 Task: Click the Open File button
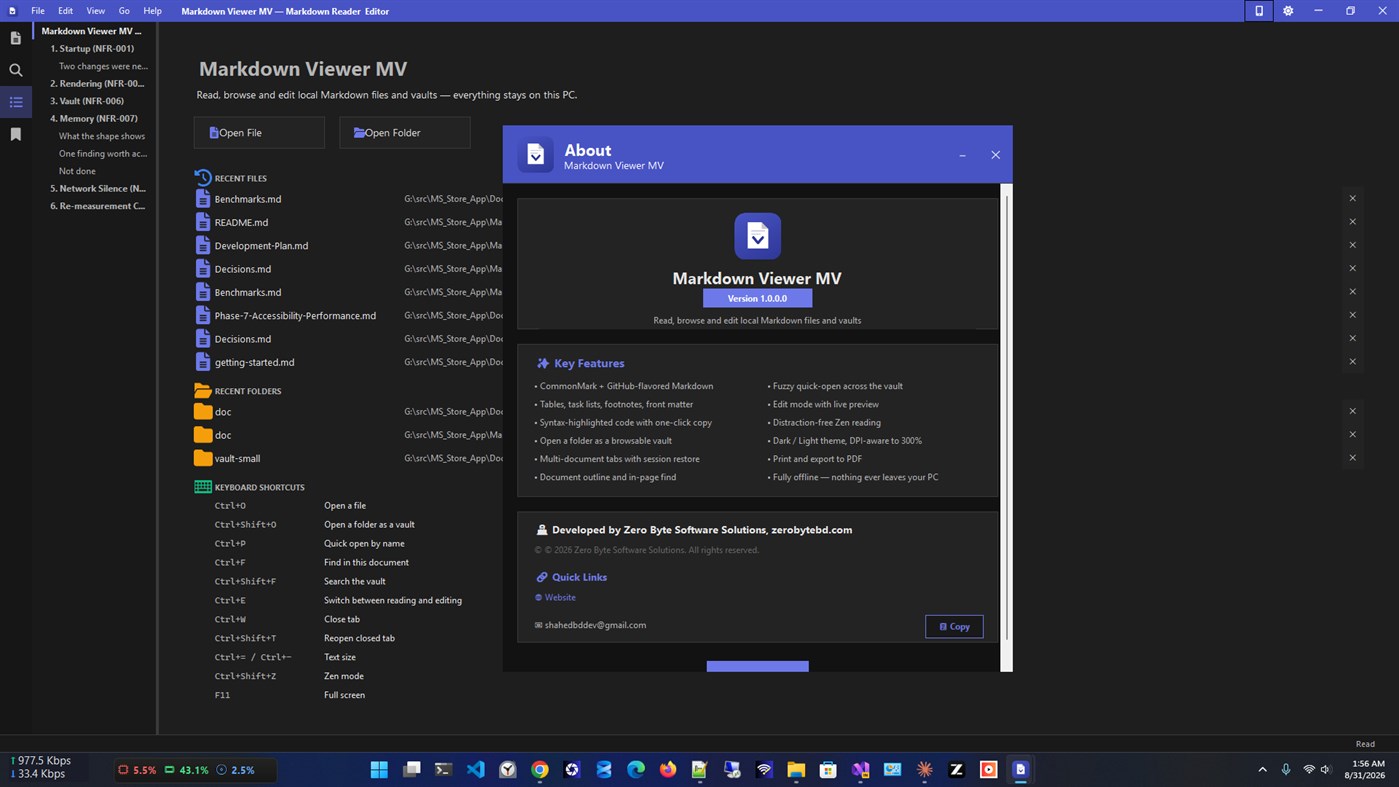click(259, 132)
